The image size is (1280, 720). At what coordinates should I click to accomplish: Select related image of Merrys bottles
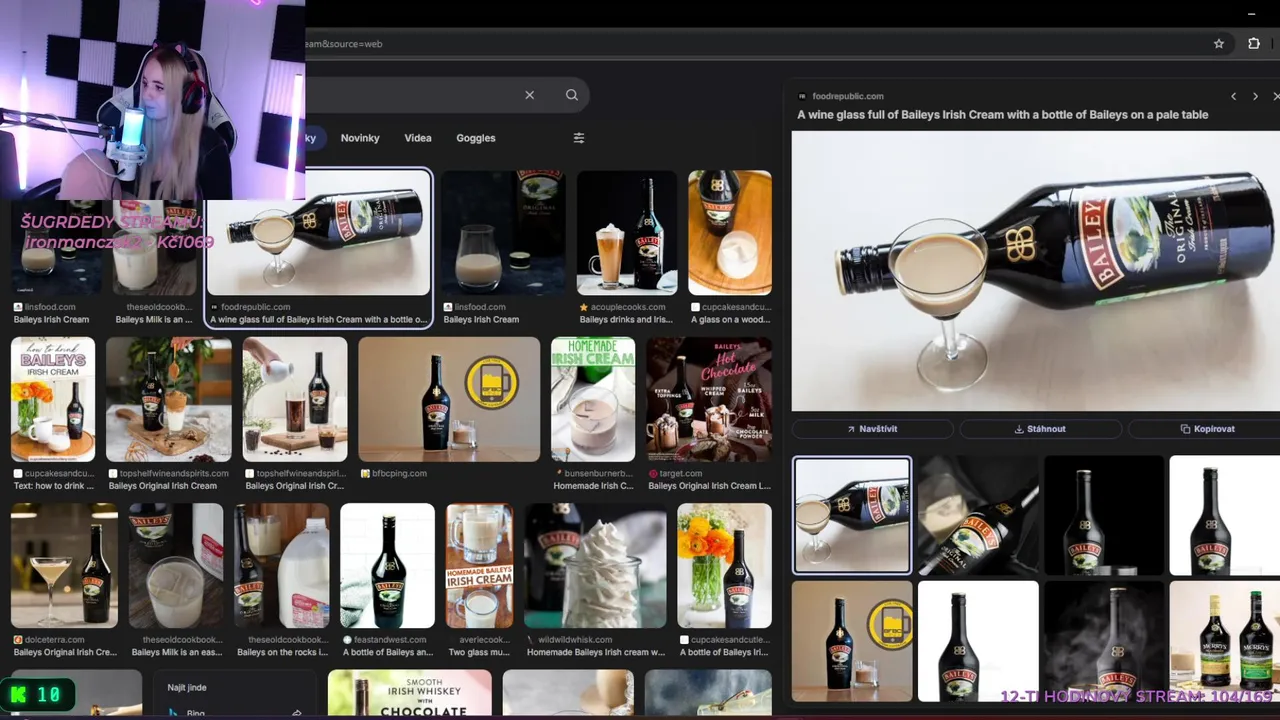1225,641
